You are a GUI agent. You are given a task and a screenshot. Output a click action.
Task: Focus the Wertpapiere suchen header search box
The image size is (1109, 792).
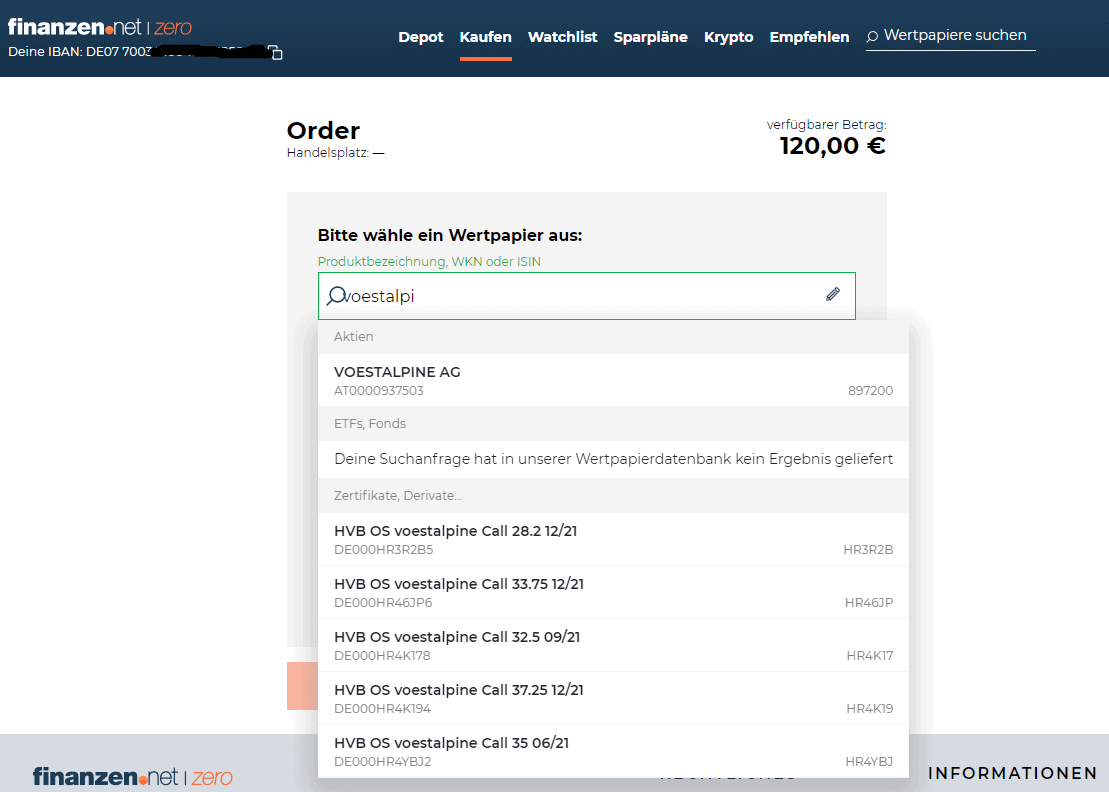(951, 36)
